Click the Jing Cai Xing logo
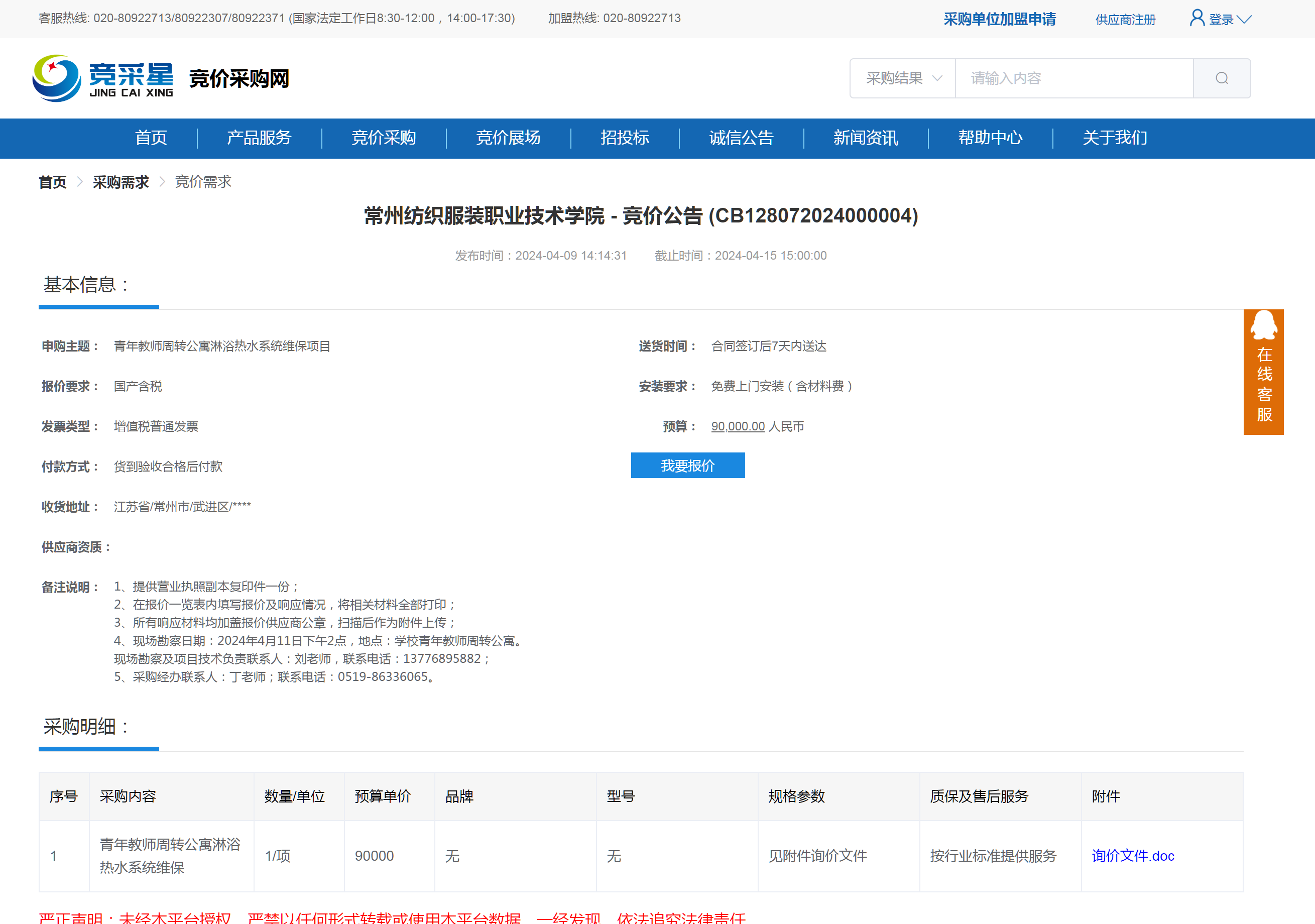Screen dimensions: 1315x924 tap(103, 78)
